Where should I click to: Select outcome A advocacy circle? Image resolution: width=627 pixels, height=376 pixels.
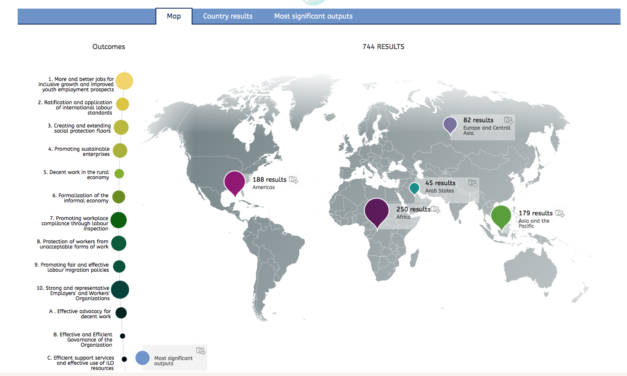click(x=121, y=313)
